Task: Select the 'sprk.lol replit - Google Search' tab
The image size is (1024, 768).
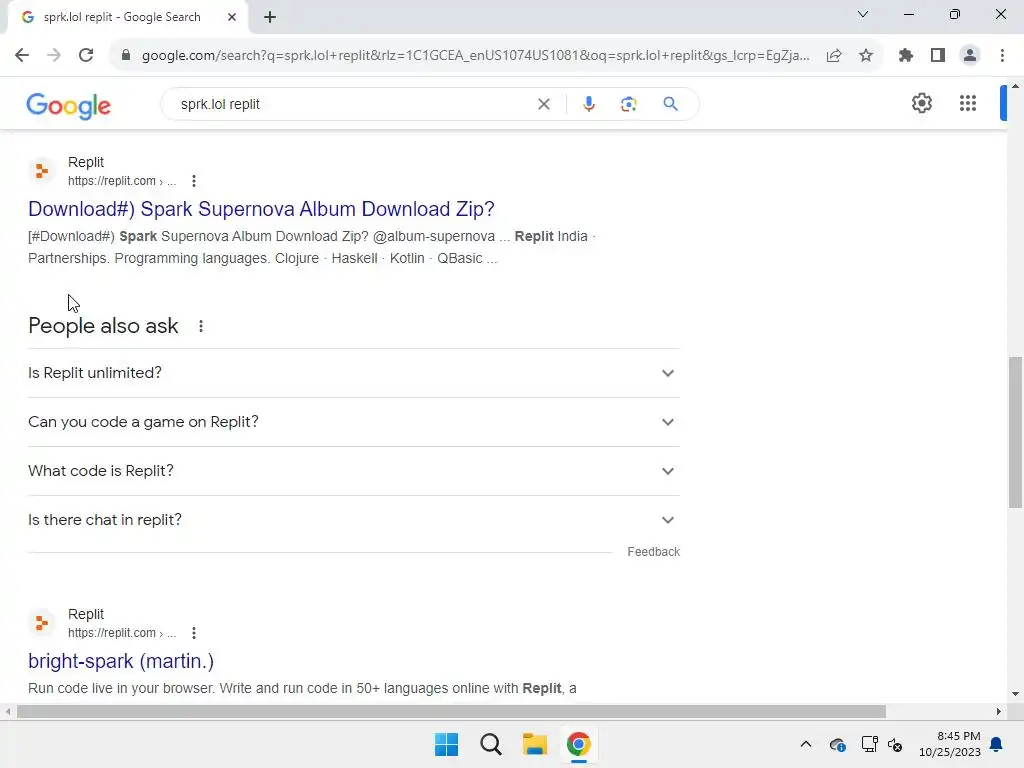Action: pos(122,17)
